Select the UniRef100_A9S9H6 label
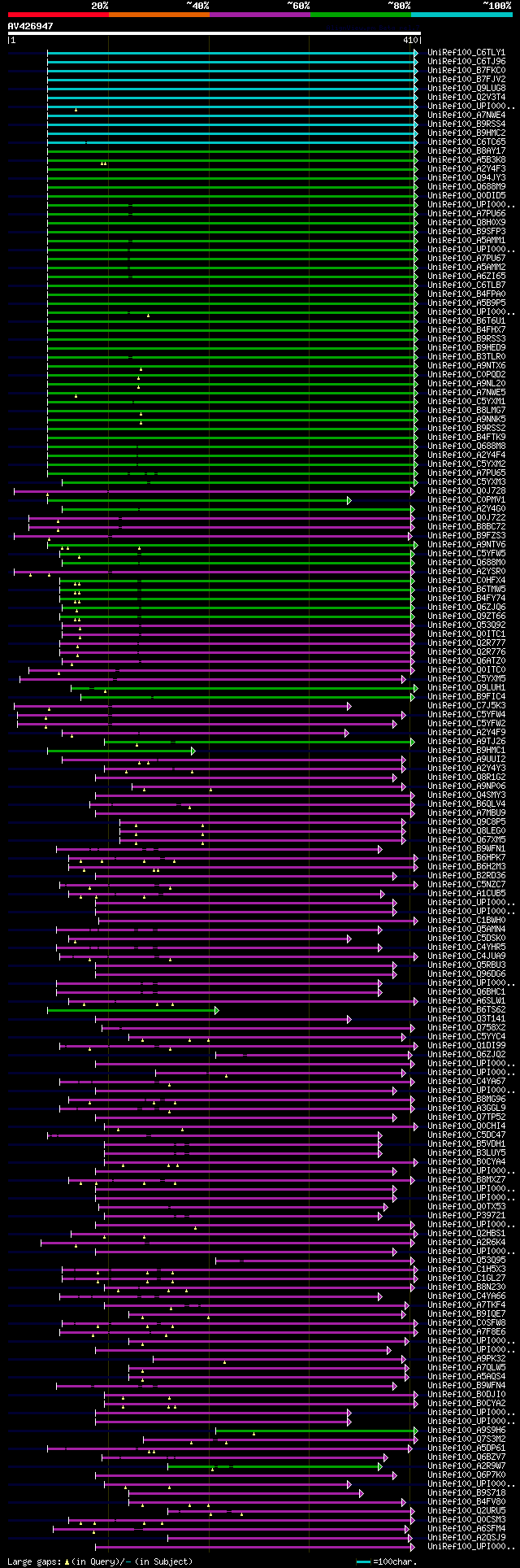 click(x=466, y=1430)
